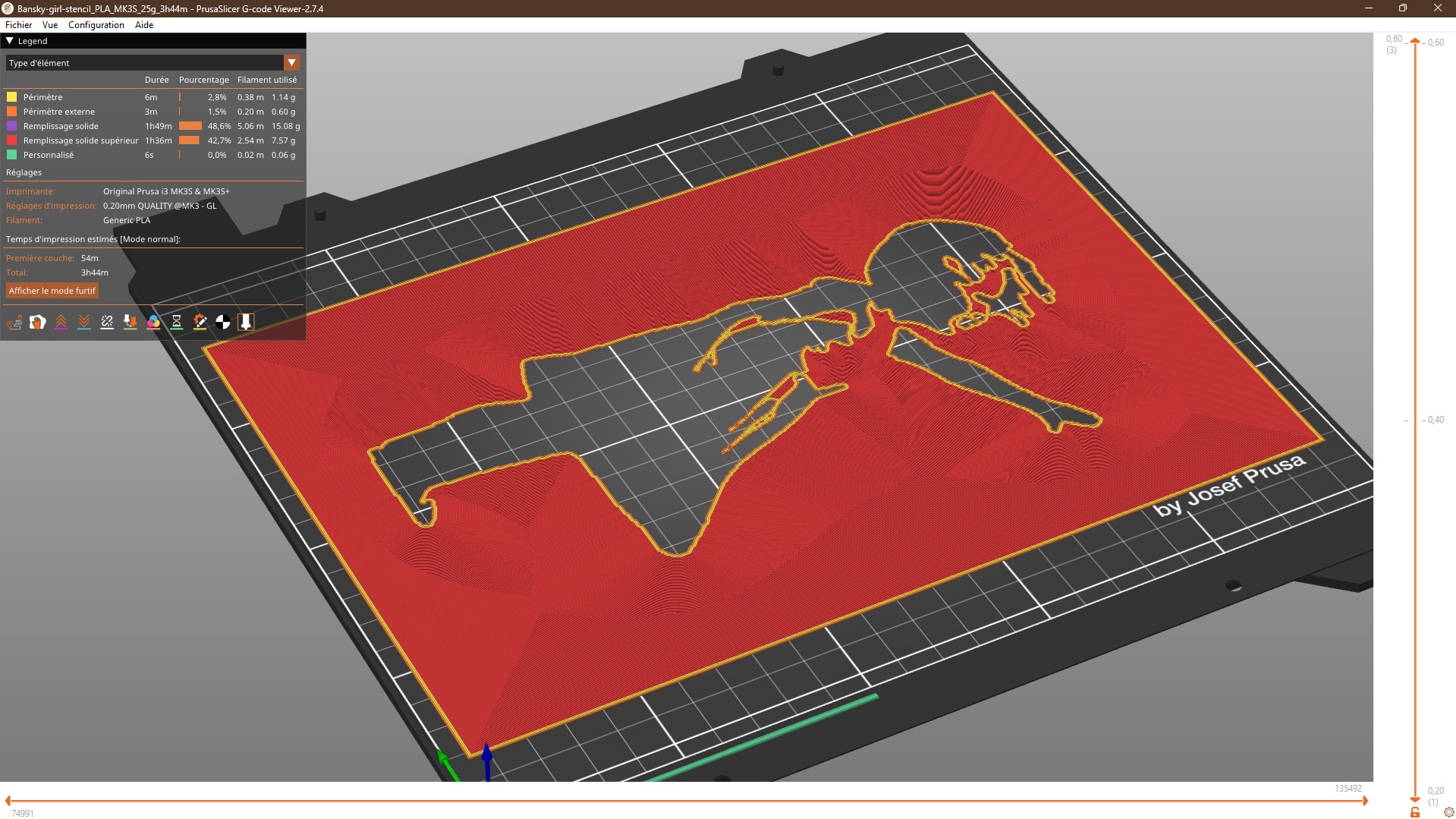Click the left horizontal move slider thumb
The image size is (1456, 819).
(8, 801)
